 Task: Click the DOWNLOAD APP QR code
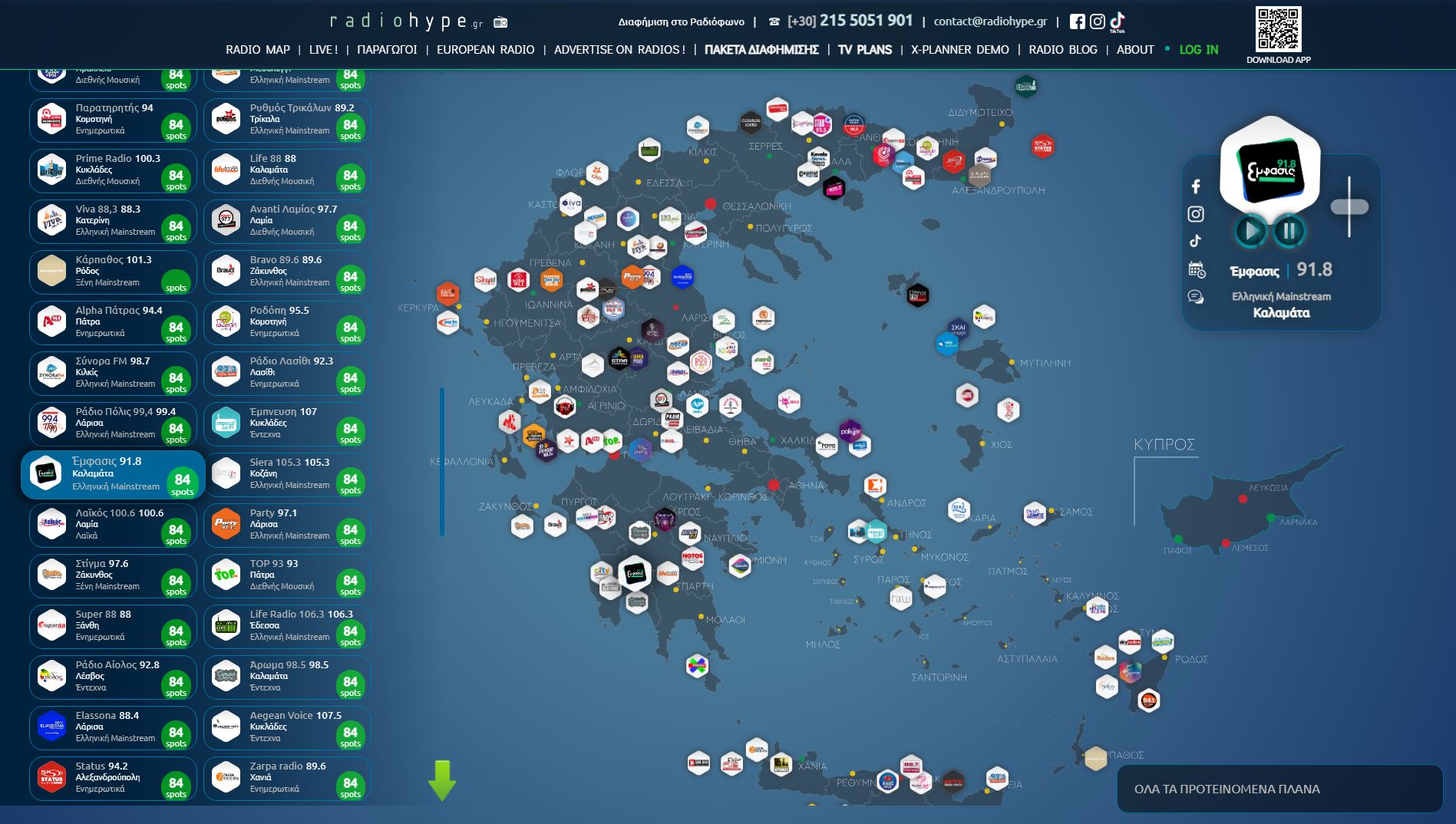click(x=1278, y=30)
